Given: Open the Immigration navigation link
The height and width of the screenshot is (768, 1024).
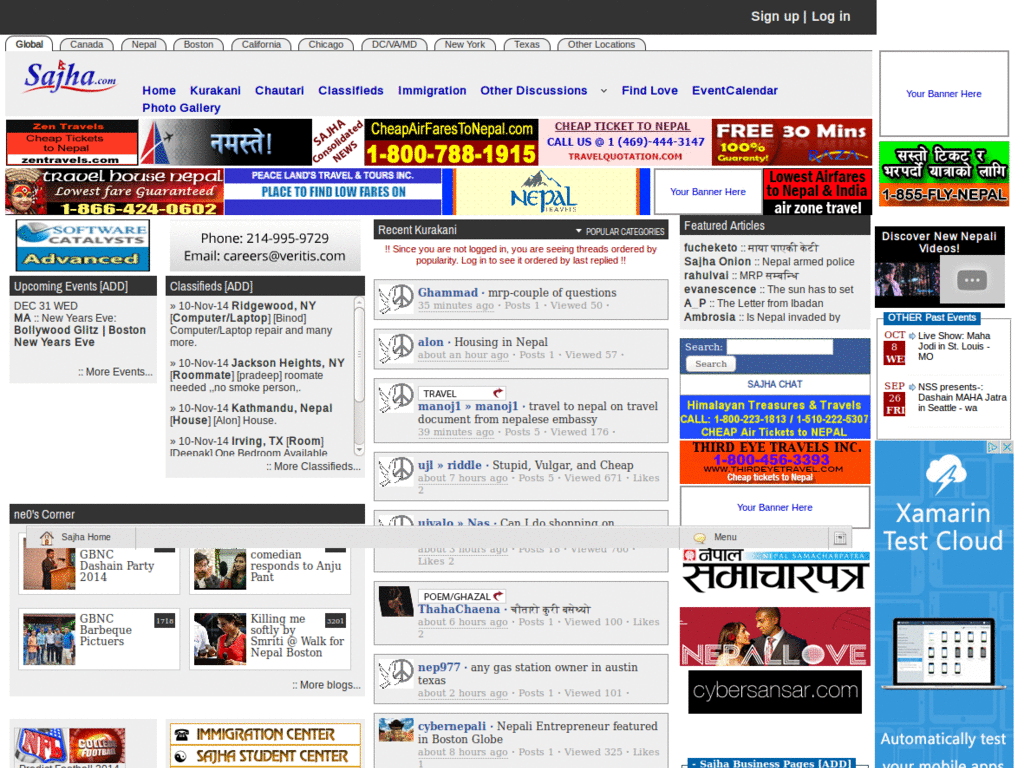Looking at the screenshot, I should 432,91.
